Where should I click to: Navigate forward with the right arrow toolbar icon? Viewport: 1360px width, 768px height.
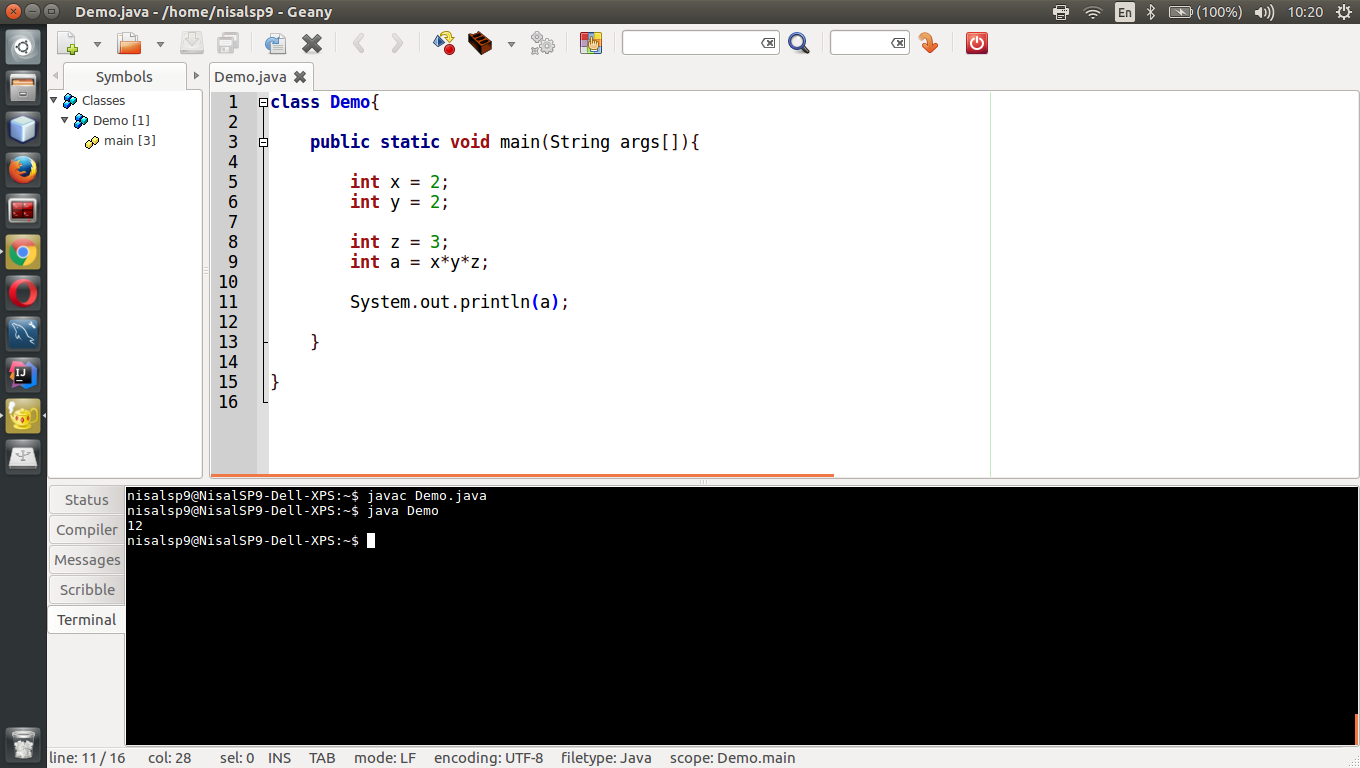(x=397, y=43)
